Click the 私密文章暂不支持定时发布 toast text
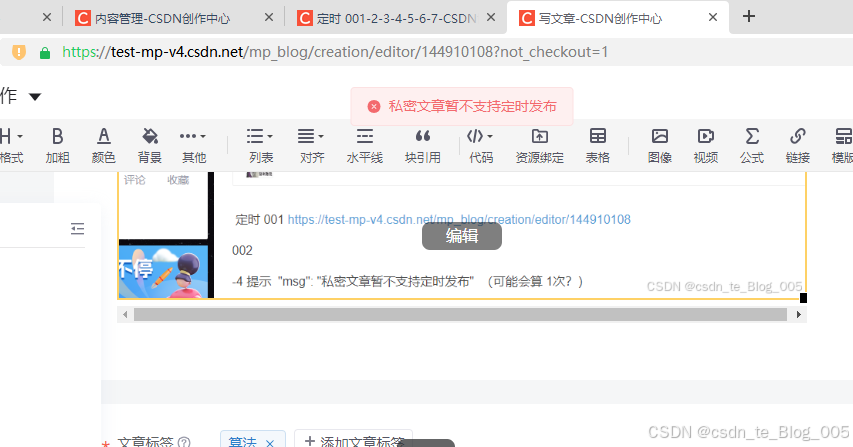 pyautogui.click(x=472, y=106)
